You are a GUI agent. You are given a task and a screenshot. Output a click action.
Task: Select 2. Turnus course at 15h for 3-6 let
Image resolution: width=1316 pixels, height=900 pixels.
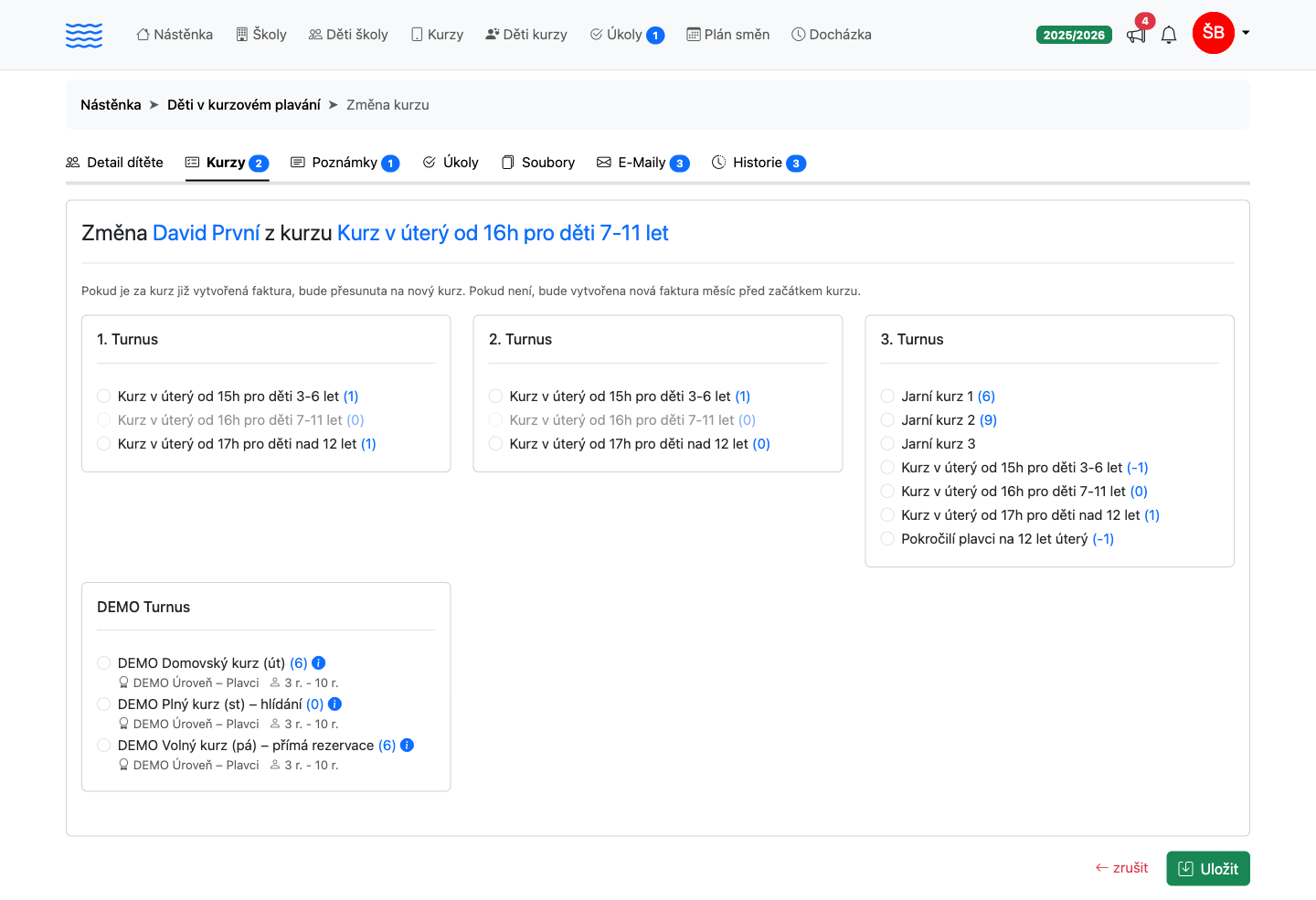click(495, 397)
